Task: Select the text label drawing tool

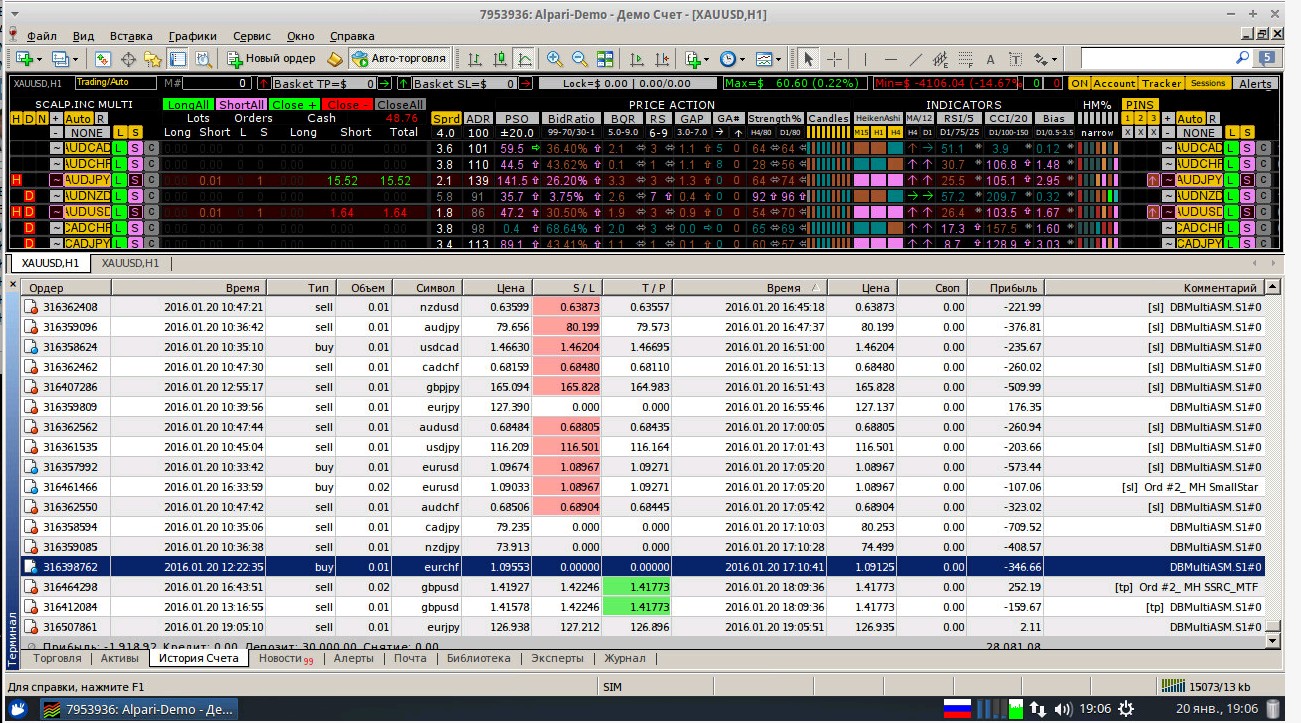Action: [x=991, y=59]
